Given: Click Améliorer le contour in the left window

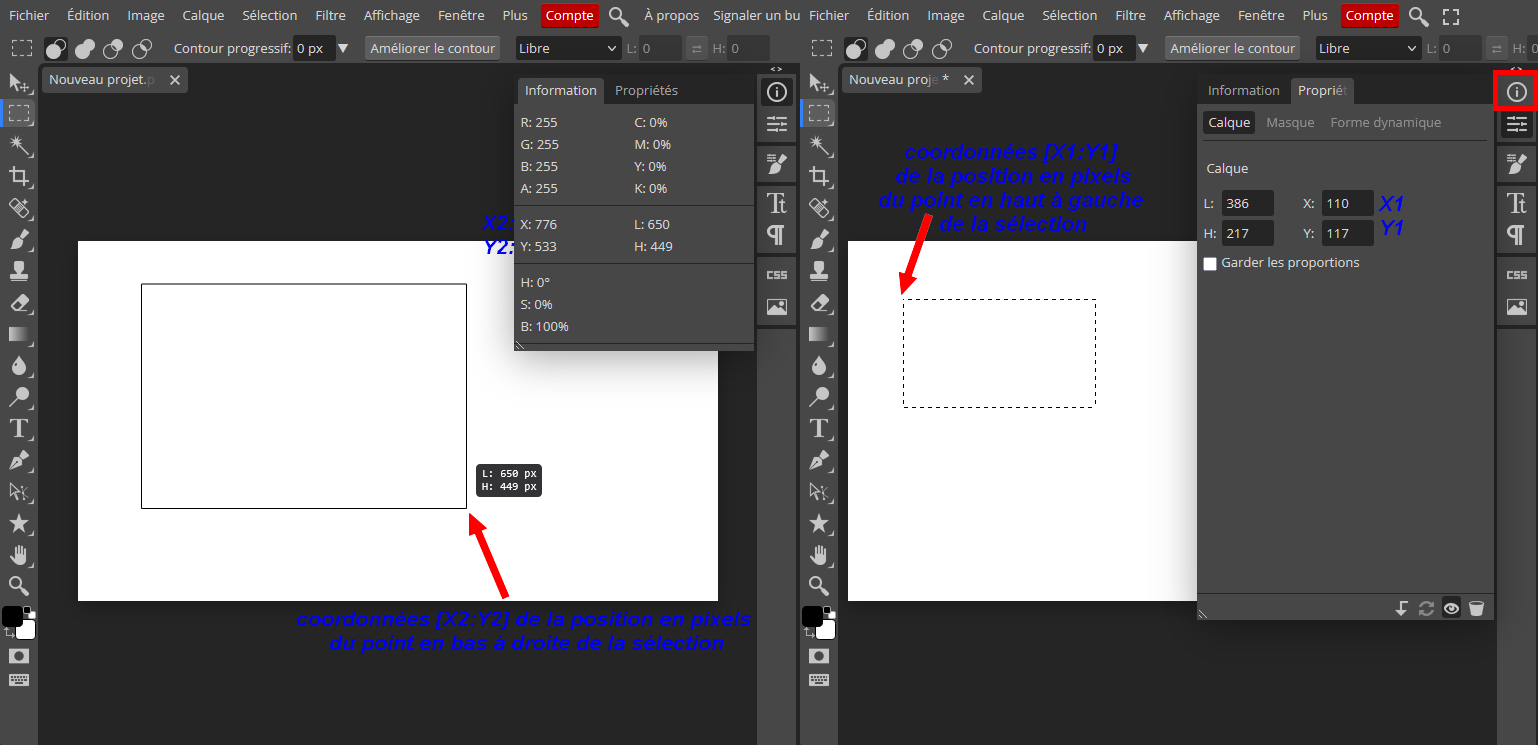Looking at the screenshot, I should tap(432, 48).
